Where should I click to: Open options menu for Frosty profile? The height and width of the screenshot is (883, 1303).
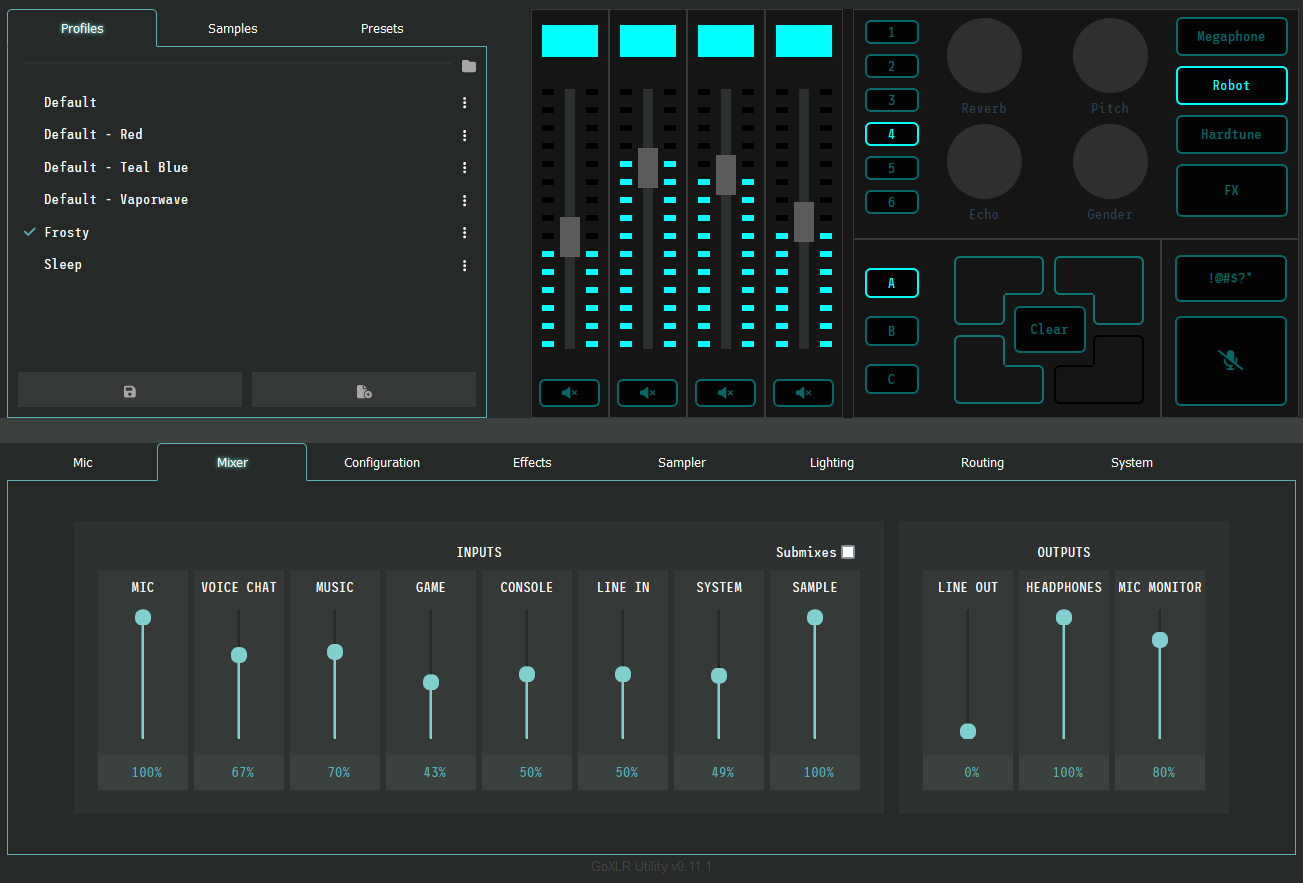465,233
